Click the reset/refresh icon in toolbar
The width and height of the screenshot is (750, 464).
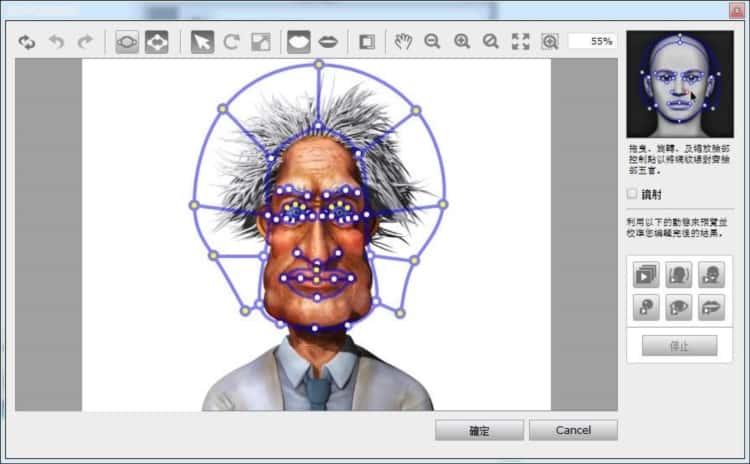[x=27, y=42]
